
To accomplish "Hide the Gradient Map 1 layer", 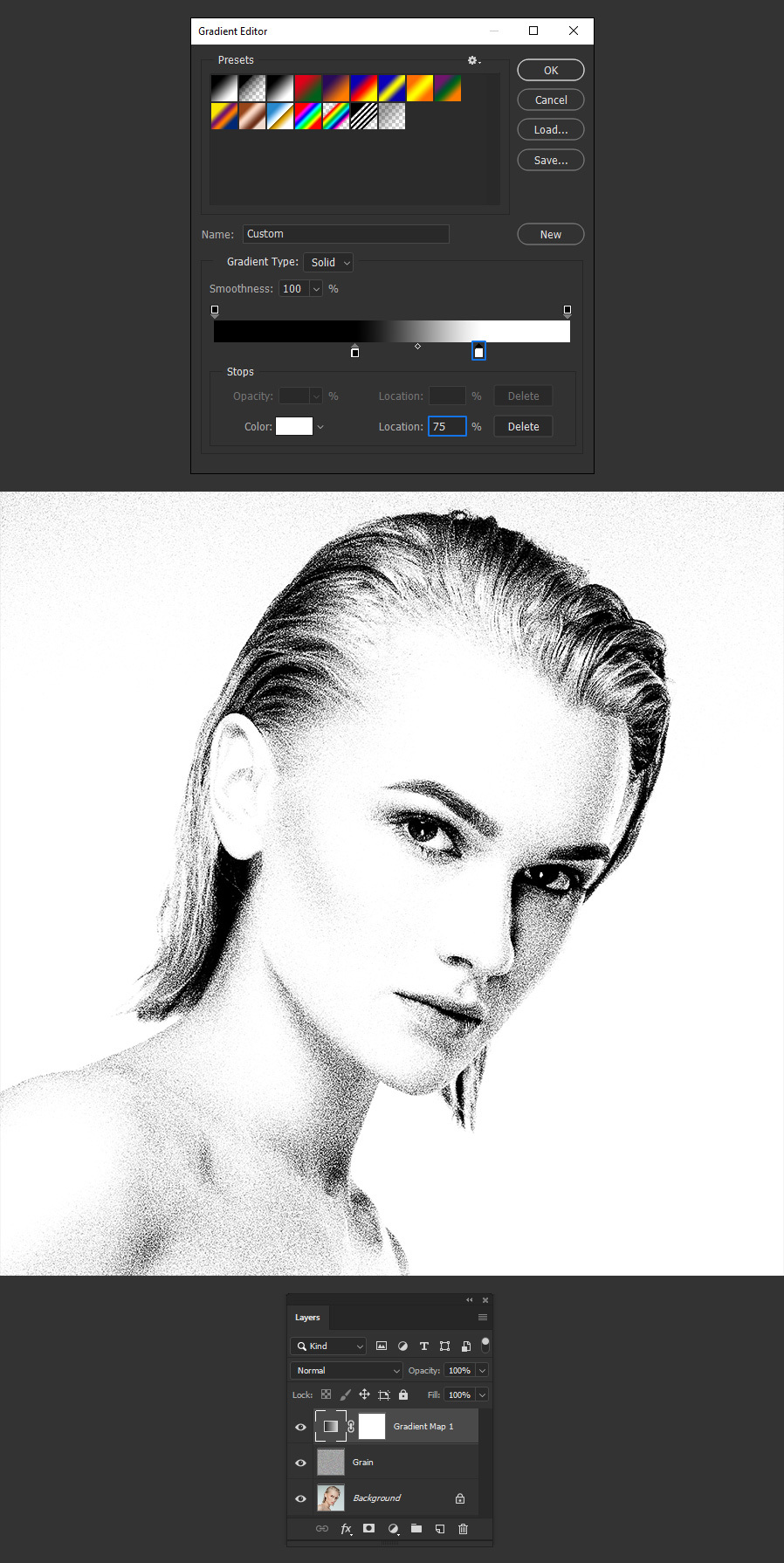I will pos(300,1426).
